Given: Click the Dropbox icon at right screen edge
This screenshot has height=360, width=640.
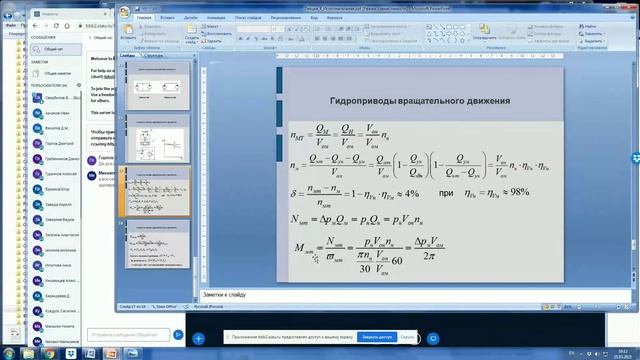Looking at the screenshot, I should click(x=636, y=158).
